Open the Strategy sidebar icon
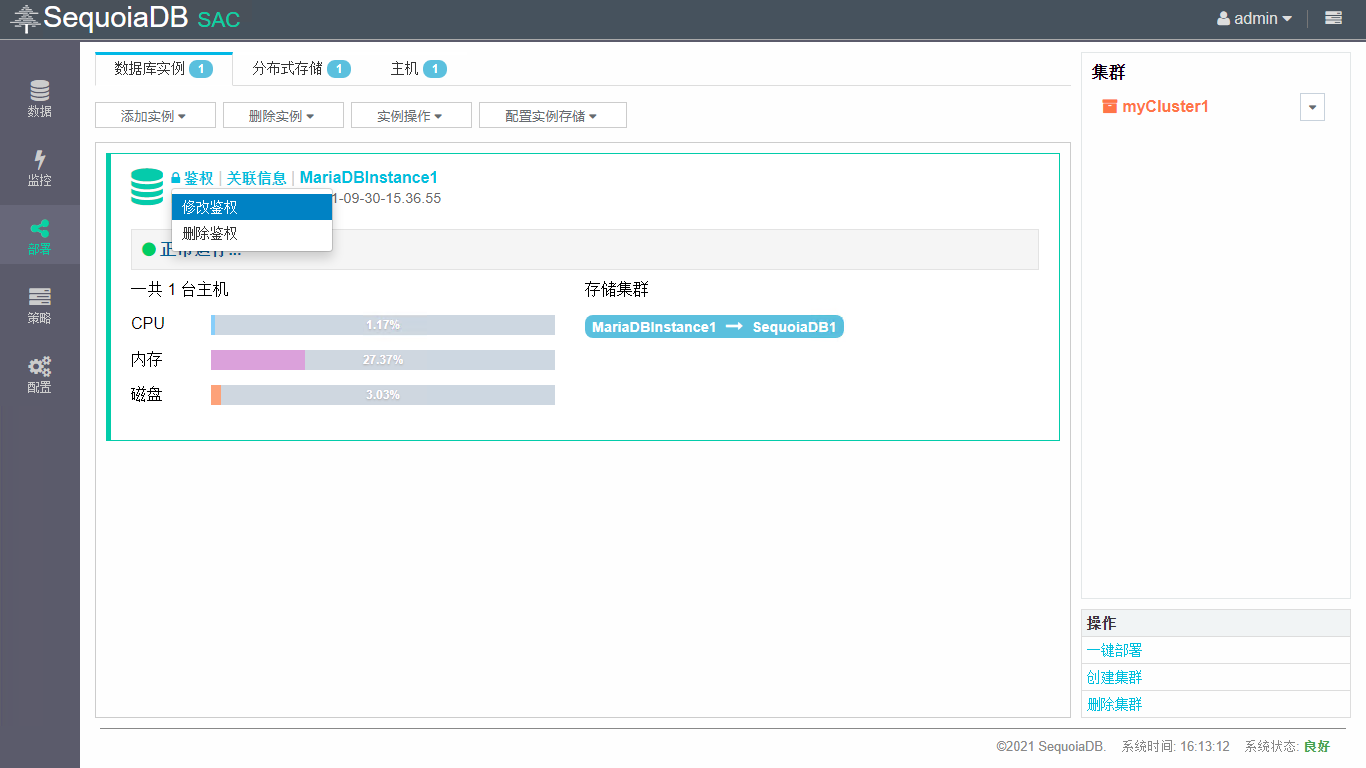Screen dimensions: 1366x768 tap(39, 304)
